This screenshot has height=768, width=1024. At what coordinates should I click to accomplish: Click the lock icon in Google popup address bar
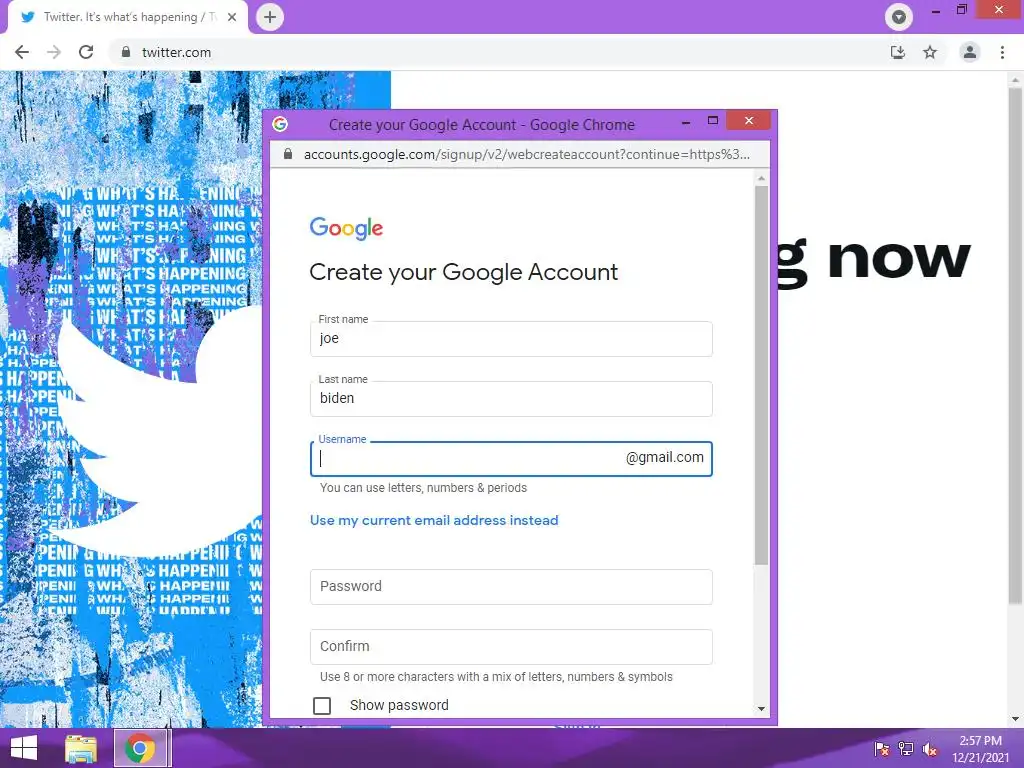click(x=287, y=154)
